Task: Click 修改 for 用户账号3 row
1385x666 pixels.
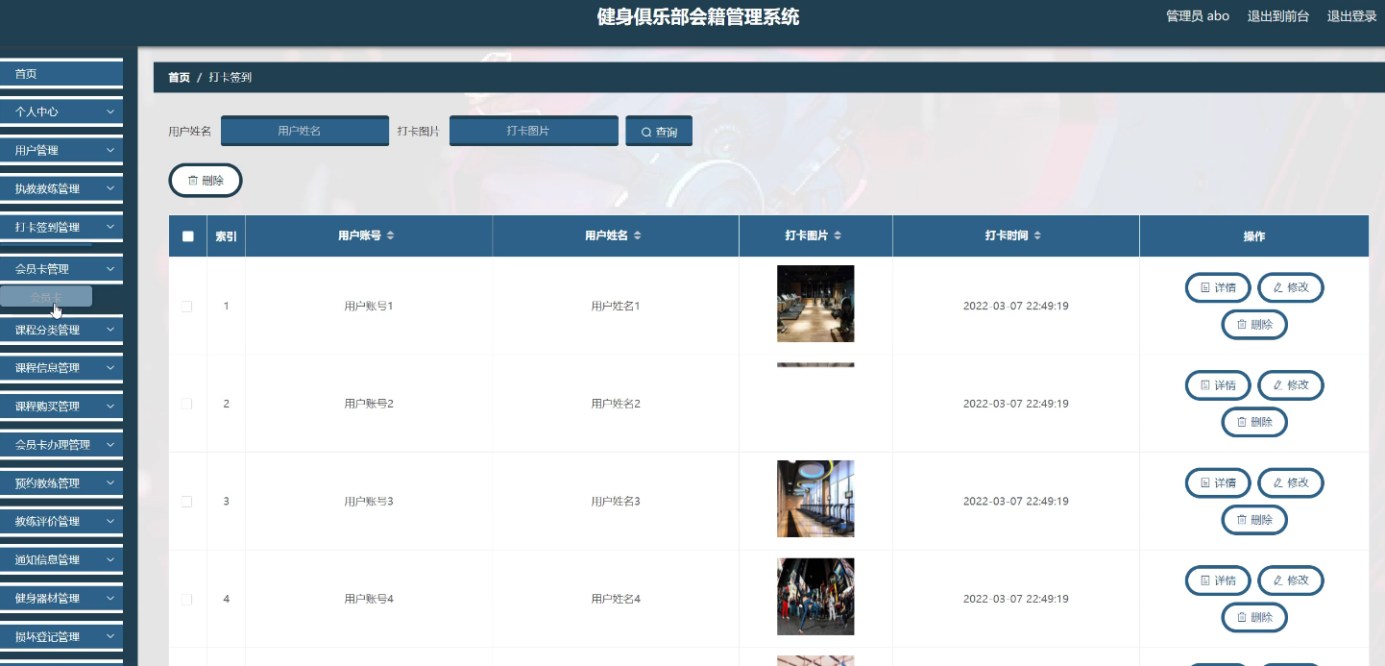Action: 1291,483
